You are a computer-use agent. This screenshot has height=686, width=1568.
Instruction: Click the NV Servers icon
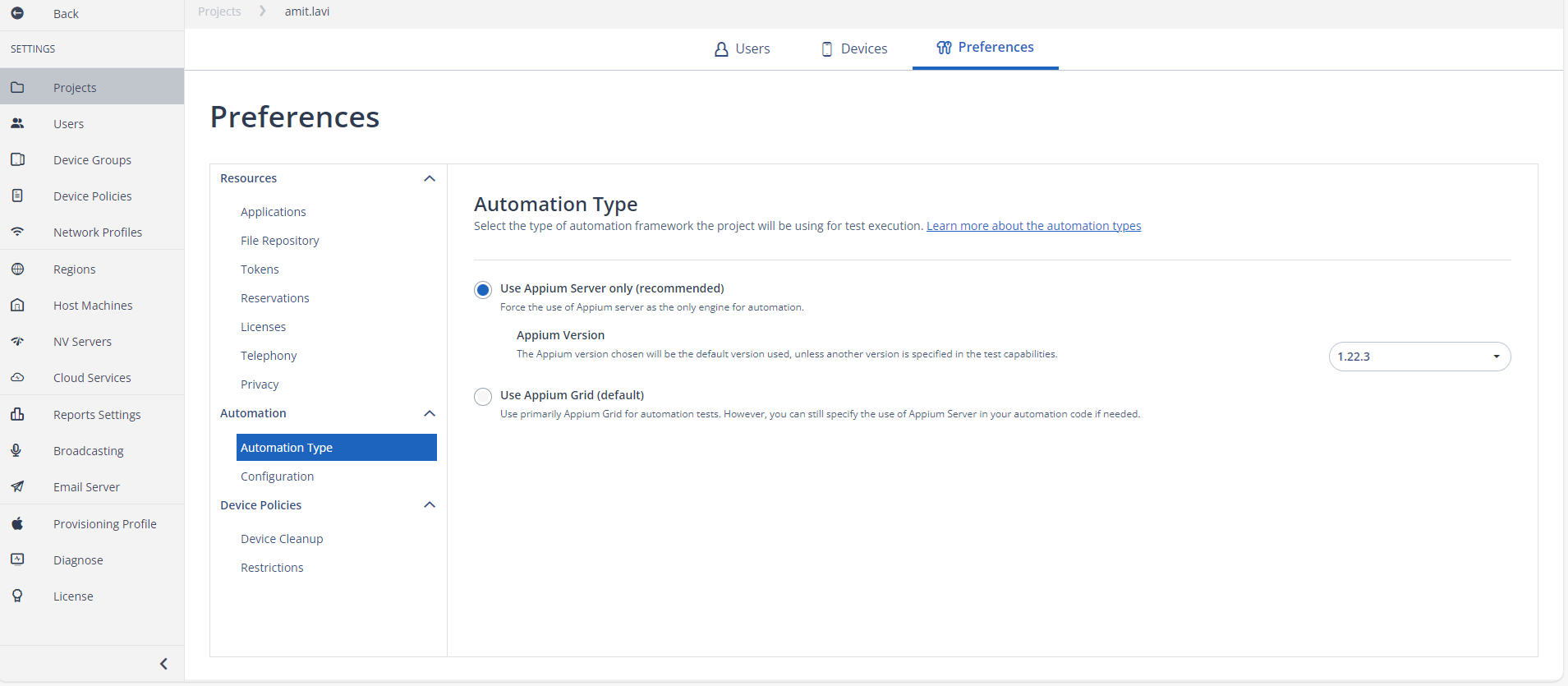(17, 341)
